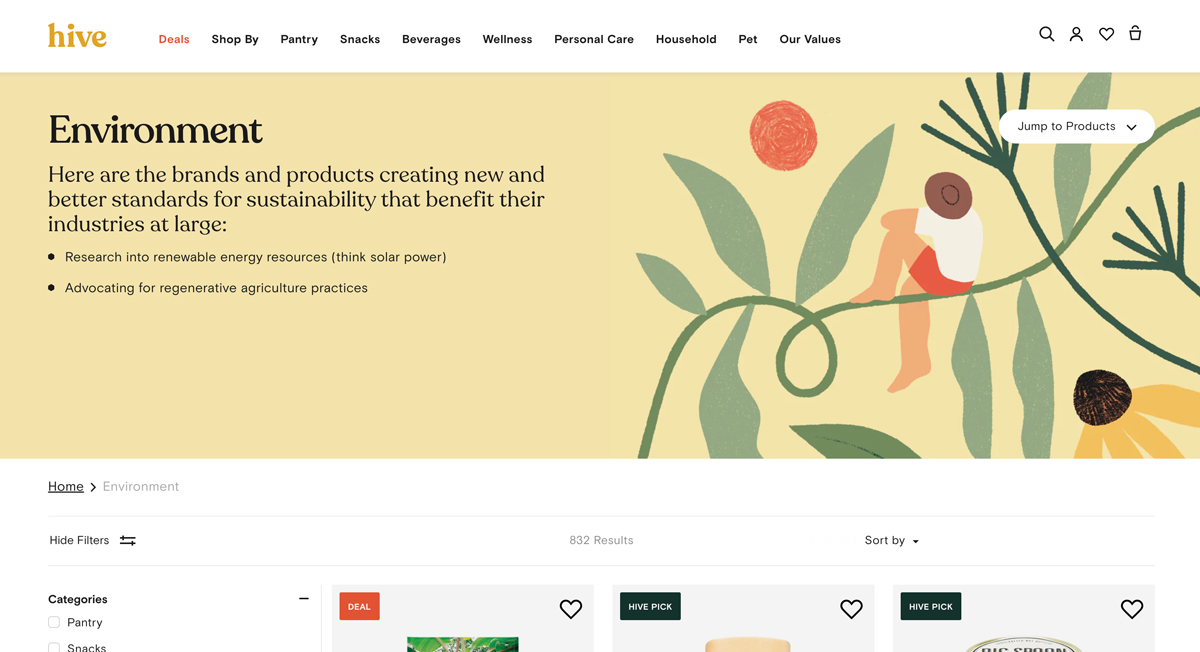Check the Pantry category checkbox
This screenshot has height=652, width=1200.
click(54, 622)
